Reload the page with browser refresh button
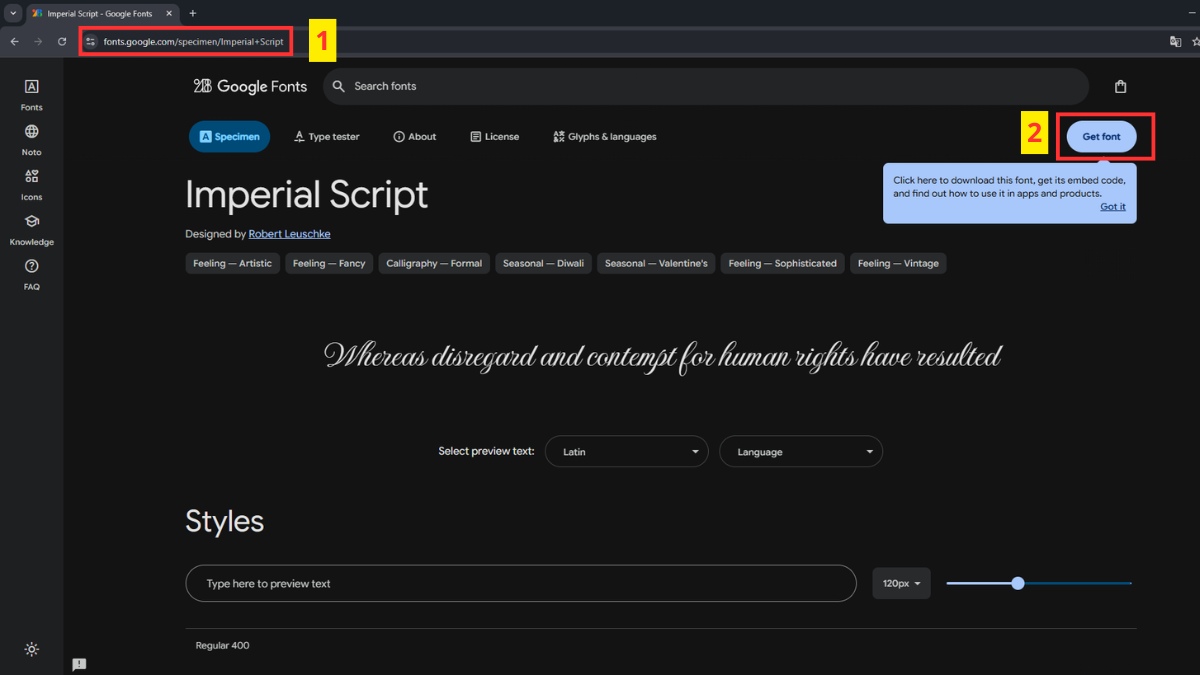 (62, 42)
